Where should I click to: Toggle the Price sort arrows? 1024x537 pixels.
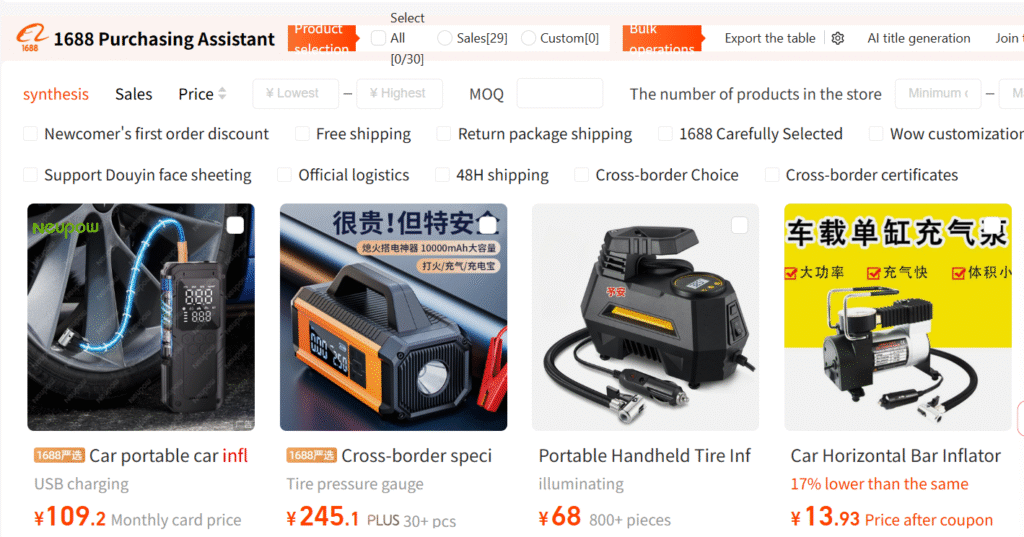(x=222, y=93)
